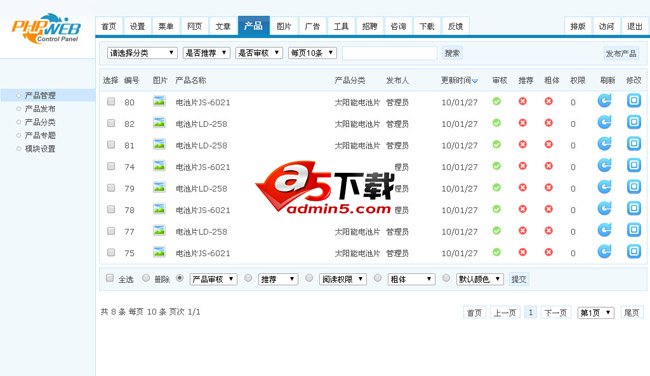This screenshot has width=650, height=376.
Task: Open the image thumbnail of product 82
Action: click(159, 123)
